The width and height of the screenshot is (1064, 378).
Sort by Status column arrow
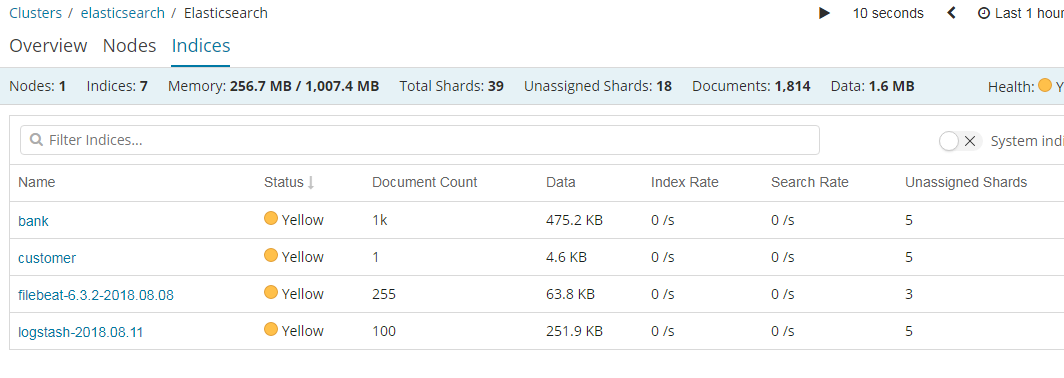311,183
